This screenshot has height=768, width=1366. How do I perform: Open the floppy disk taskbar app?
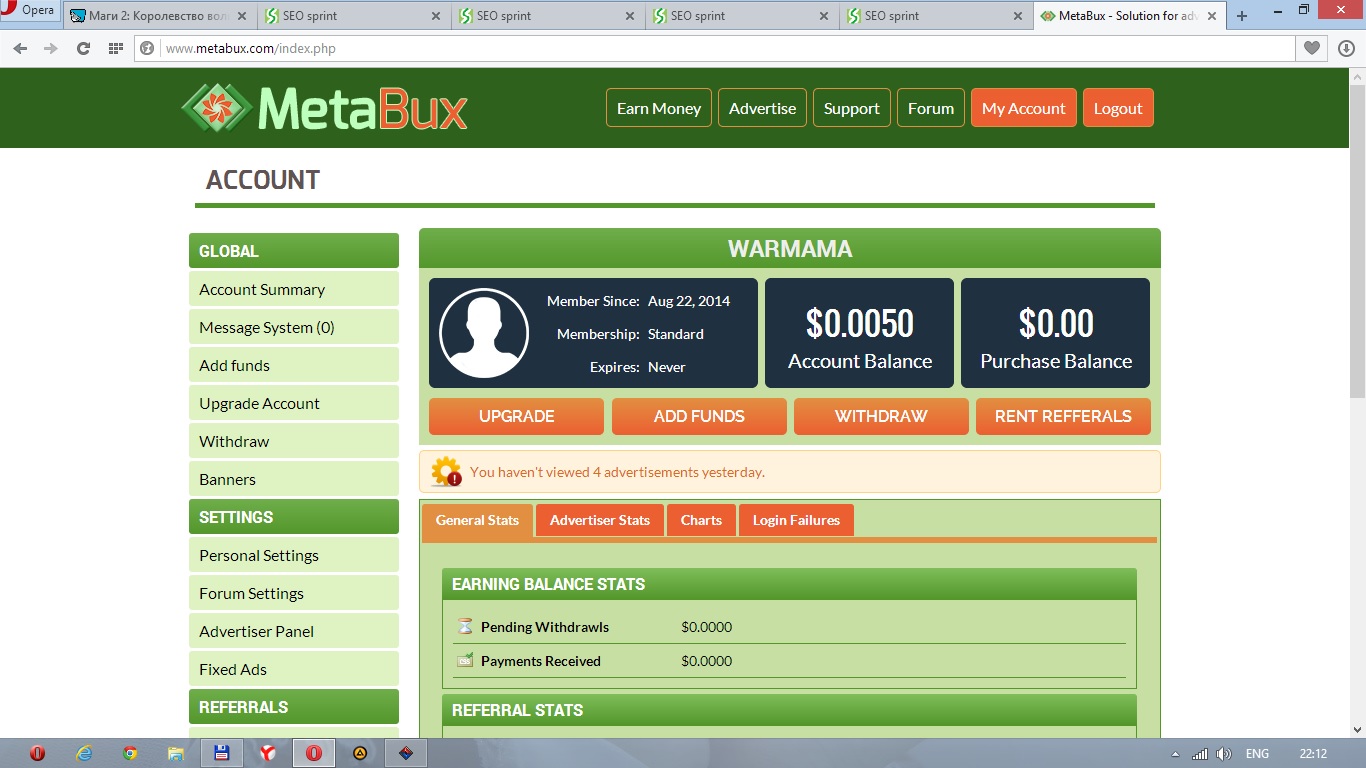(x=222, y=754)
